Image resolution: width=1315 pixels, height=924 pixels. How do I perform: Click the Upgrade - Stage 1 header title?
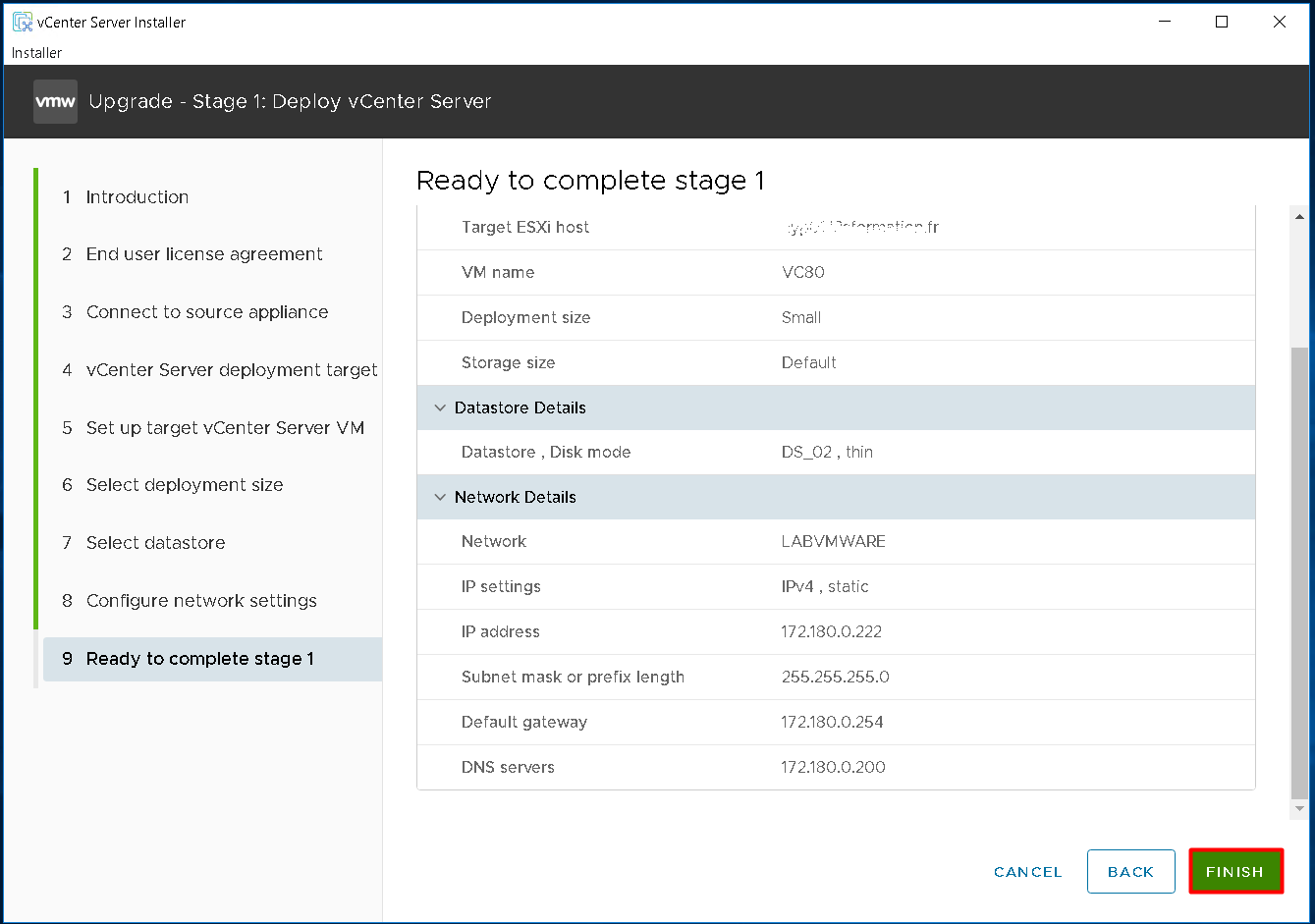(x=290, y=101)
